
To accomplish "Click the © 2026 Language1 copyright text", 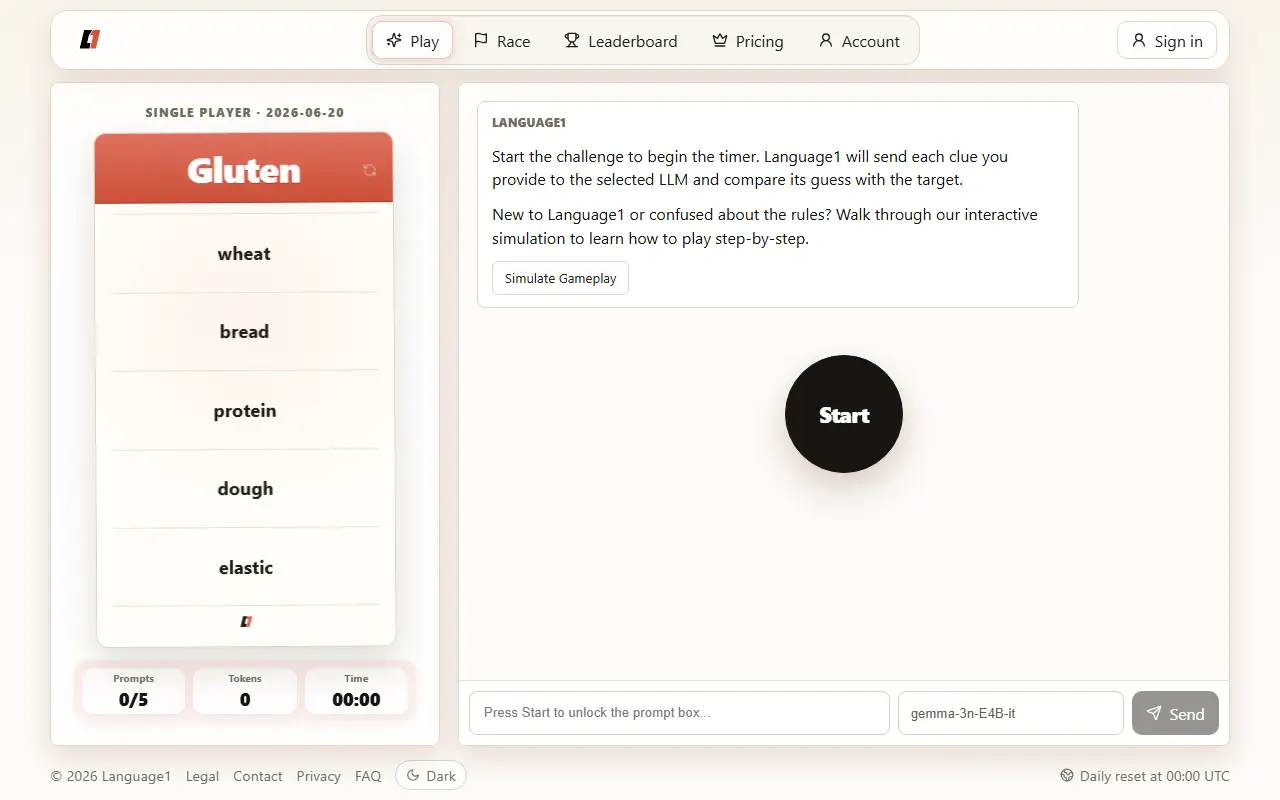I will pyautogui.click(x=111, y=776).
